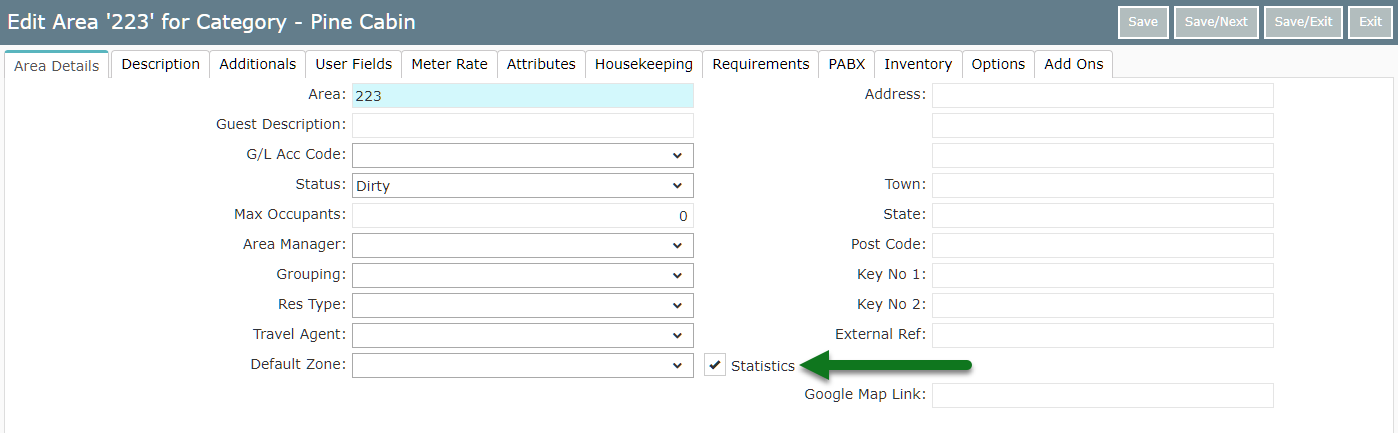Image resolution: width=1398 pixels, height=433 pixels.
Task: Expand the Grouping dropdown
Action: 522,275
